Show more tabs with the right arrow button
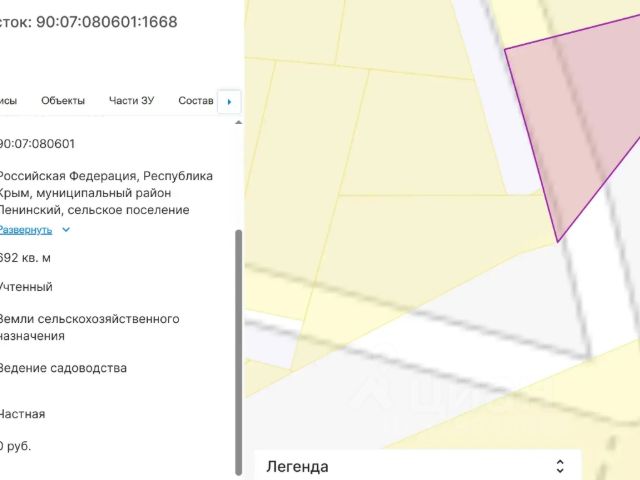Screen dimensions: 640x480 tap(229, 102)
